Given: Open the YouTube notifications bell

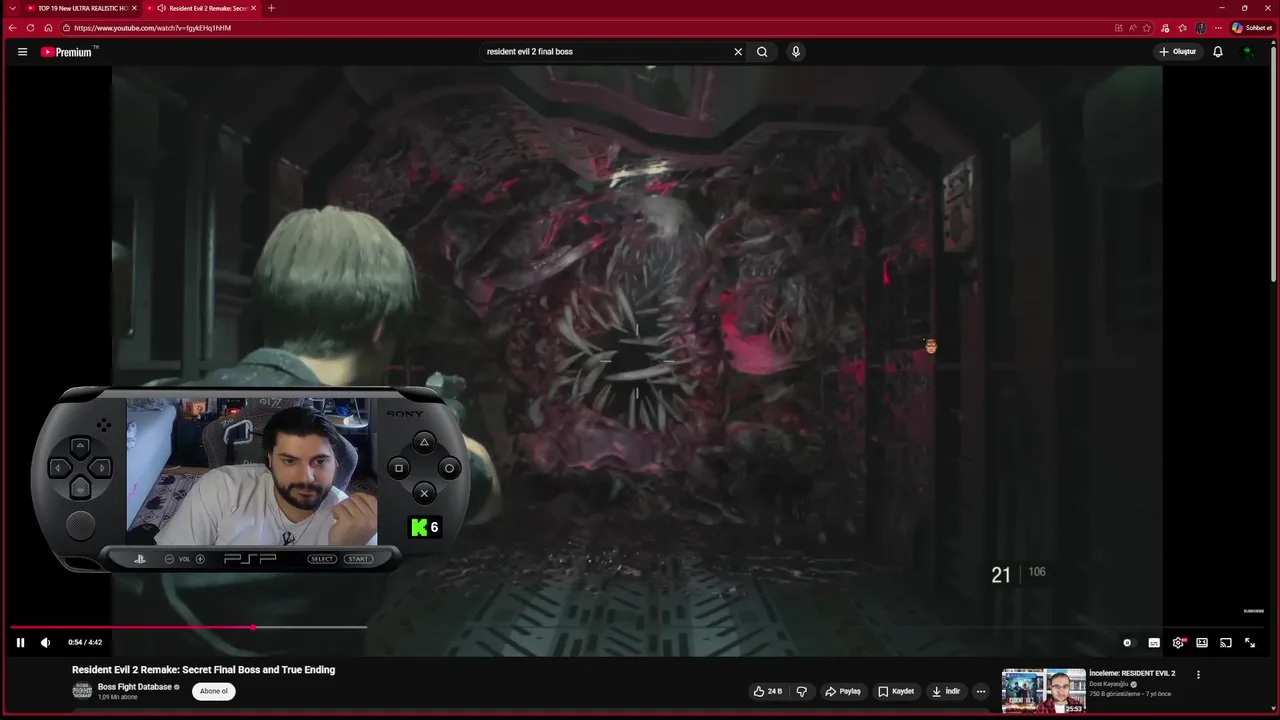Looking at the screenshot, I should click(x=1217, y=52).
